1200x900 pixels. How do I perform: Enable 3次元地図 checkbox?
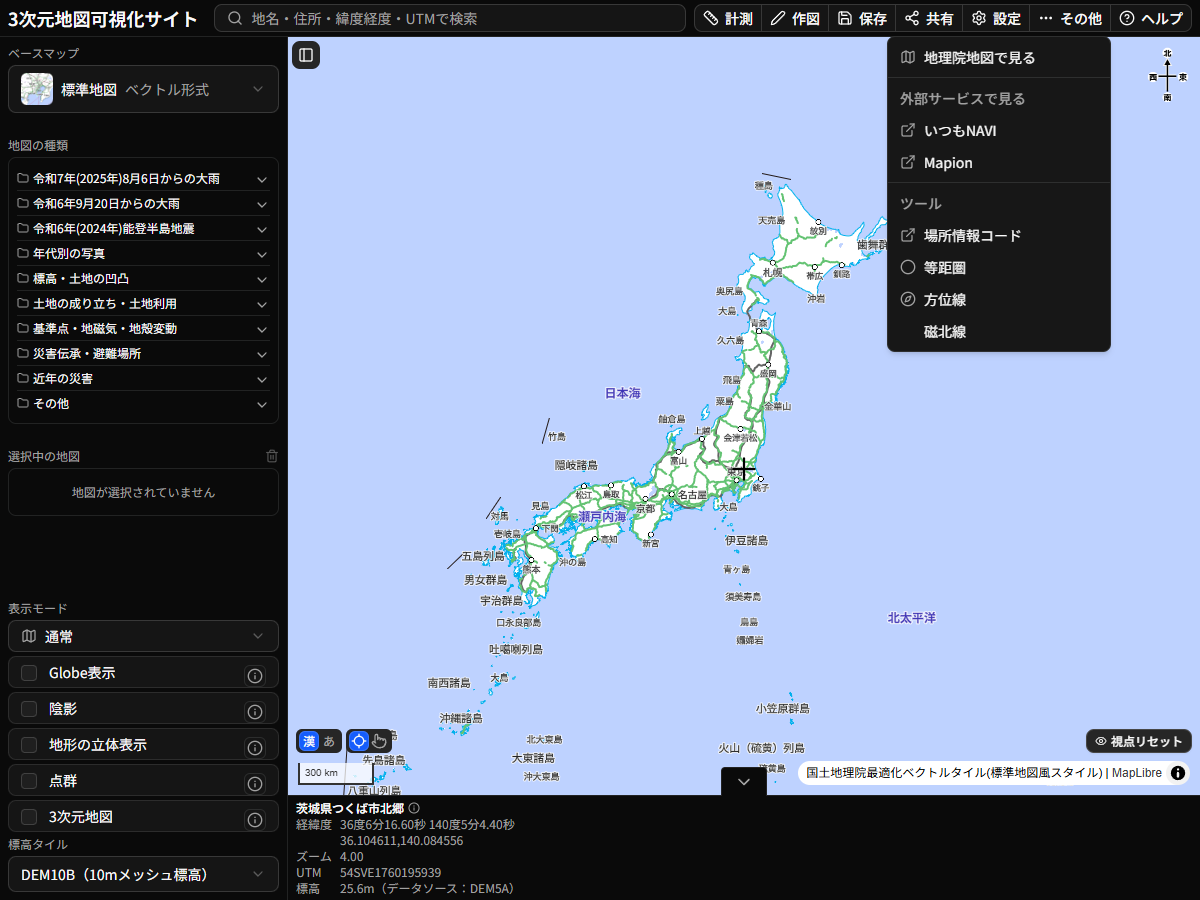point(29,817)
